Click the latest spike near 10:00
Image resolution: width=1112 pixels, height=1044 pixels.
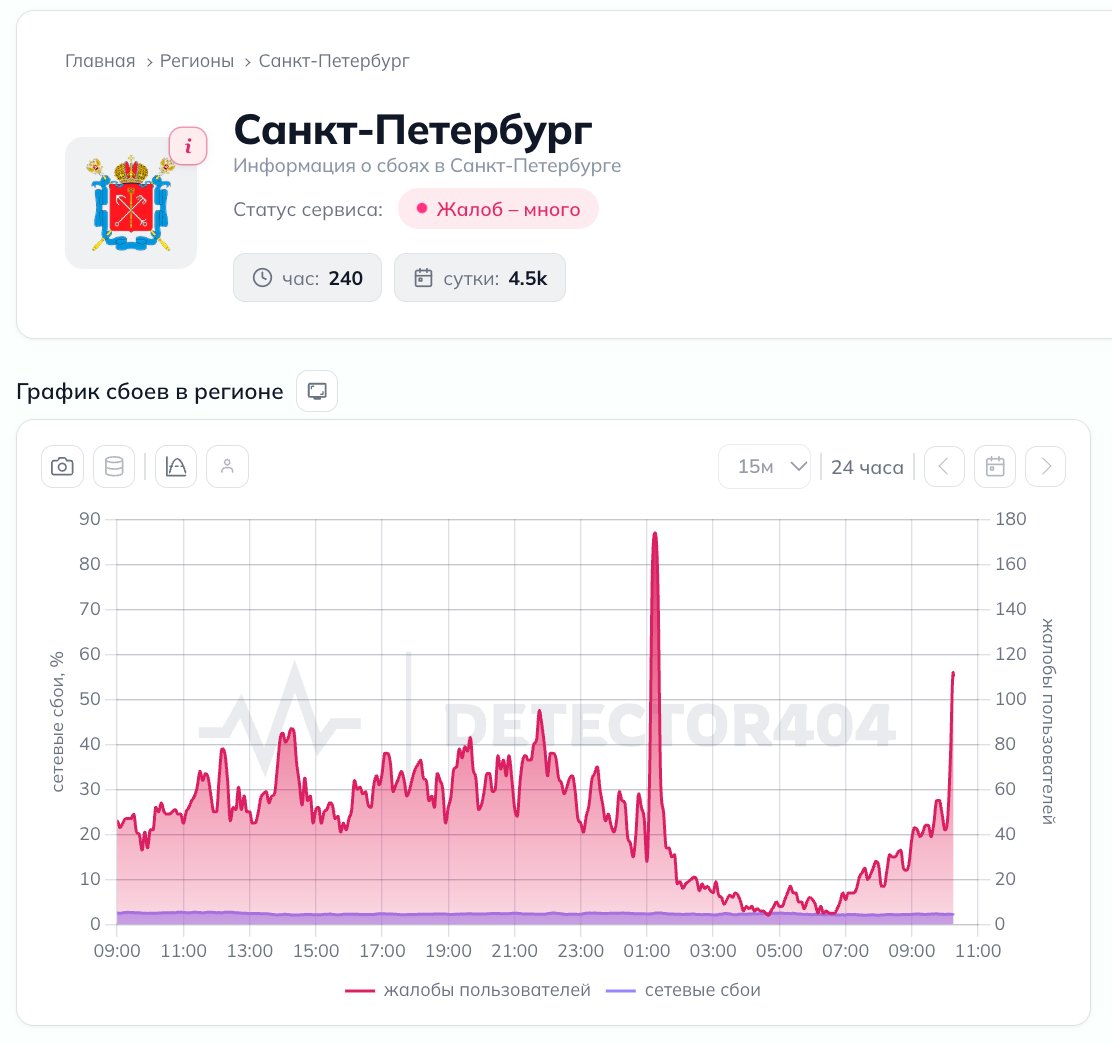(x=952, y=674)
